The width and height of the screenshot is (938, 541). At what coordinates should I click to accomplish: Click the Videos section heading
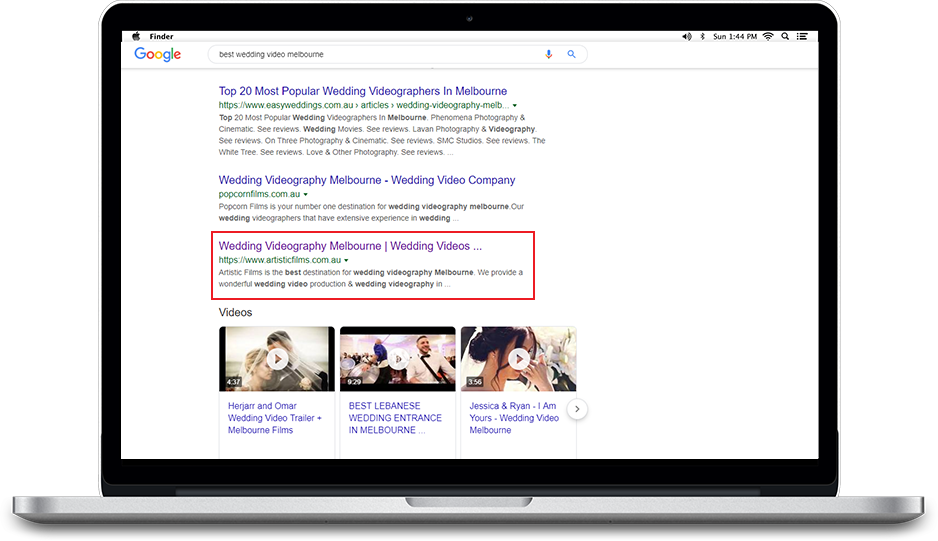click(235, 312)
